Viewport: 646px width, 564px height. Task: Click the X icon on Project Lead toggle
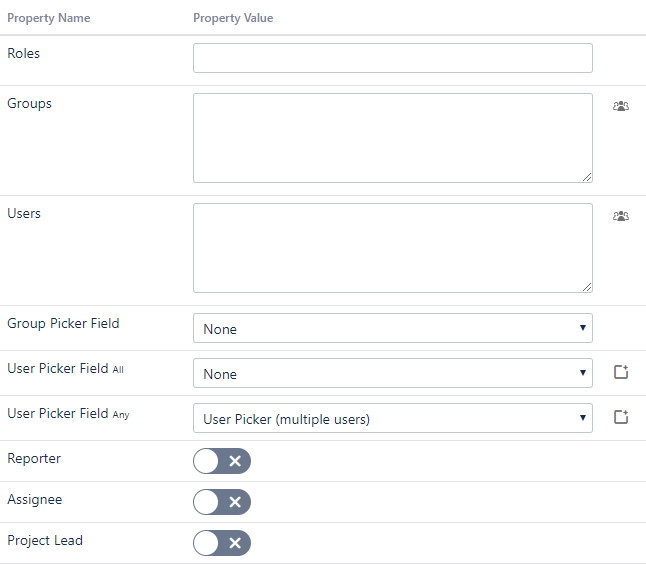click(x=235, y=543)
